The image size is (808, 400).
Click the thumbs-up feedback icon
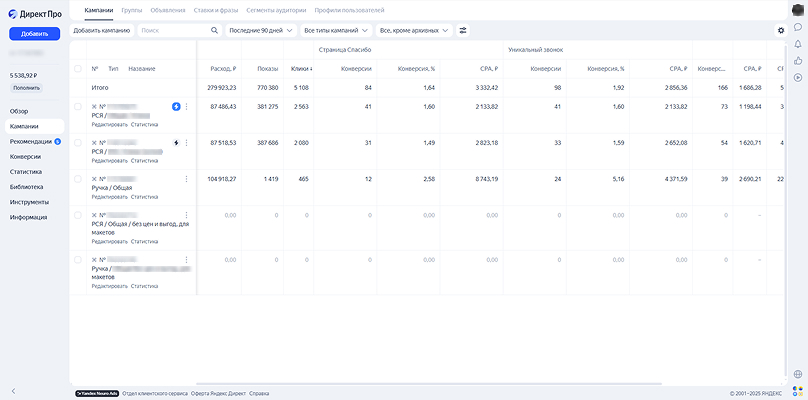(x=798, y=61)
